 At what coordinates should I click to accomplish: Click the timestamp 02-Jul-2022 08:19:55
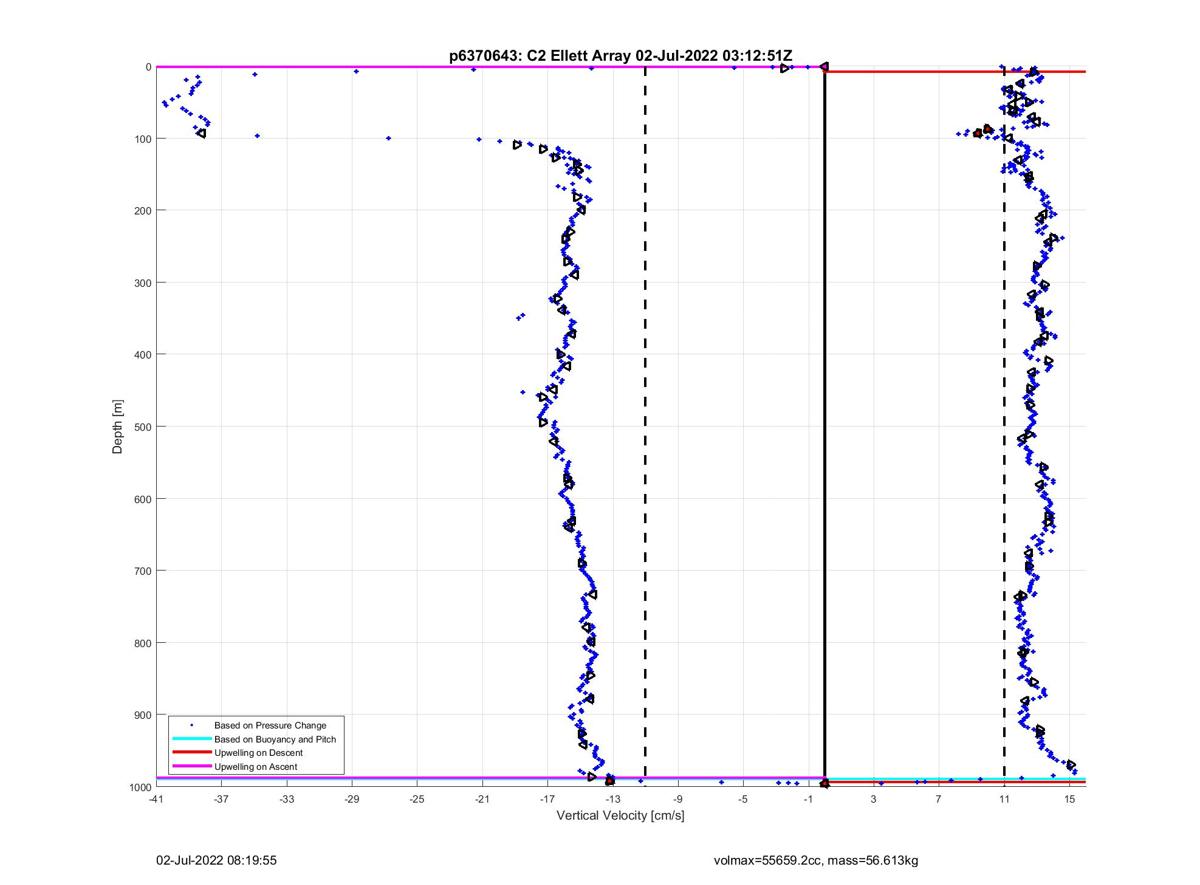point(216,859)
